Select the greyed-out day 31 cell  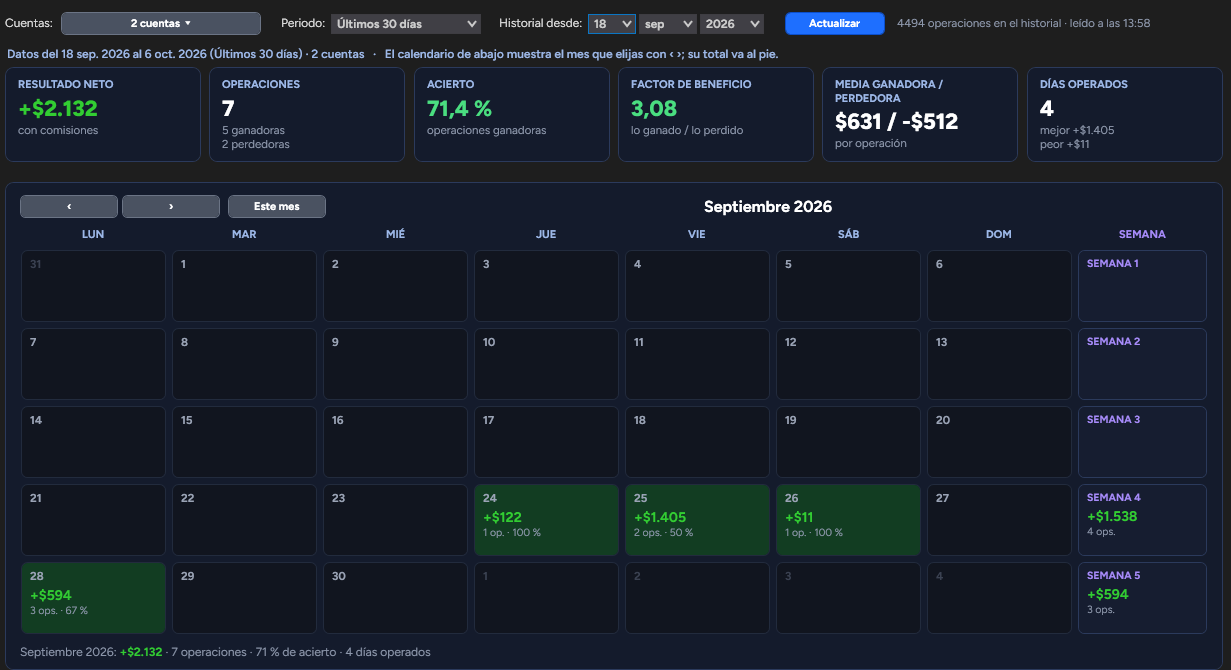point(93,286)
